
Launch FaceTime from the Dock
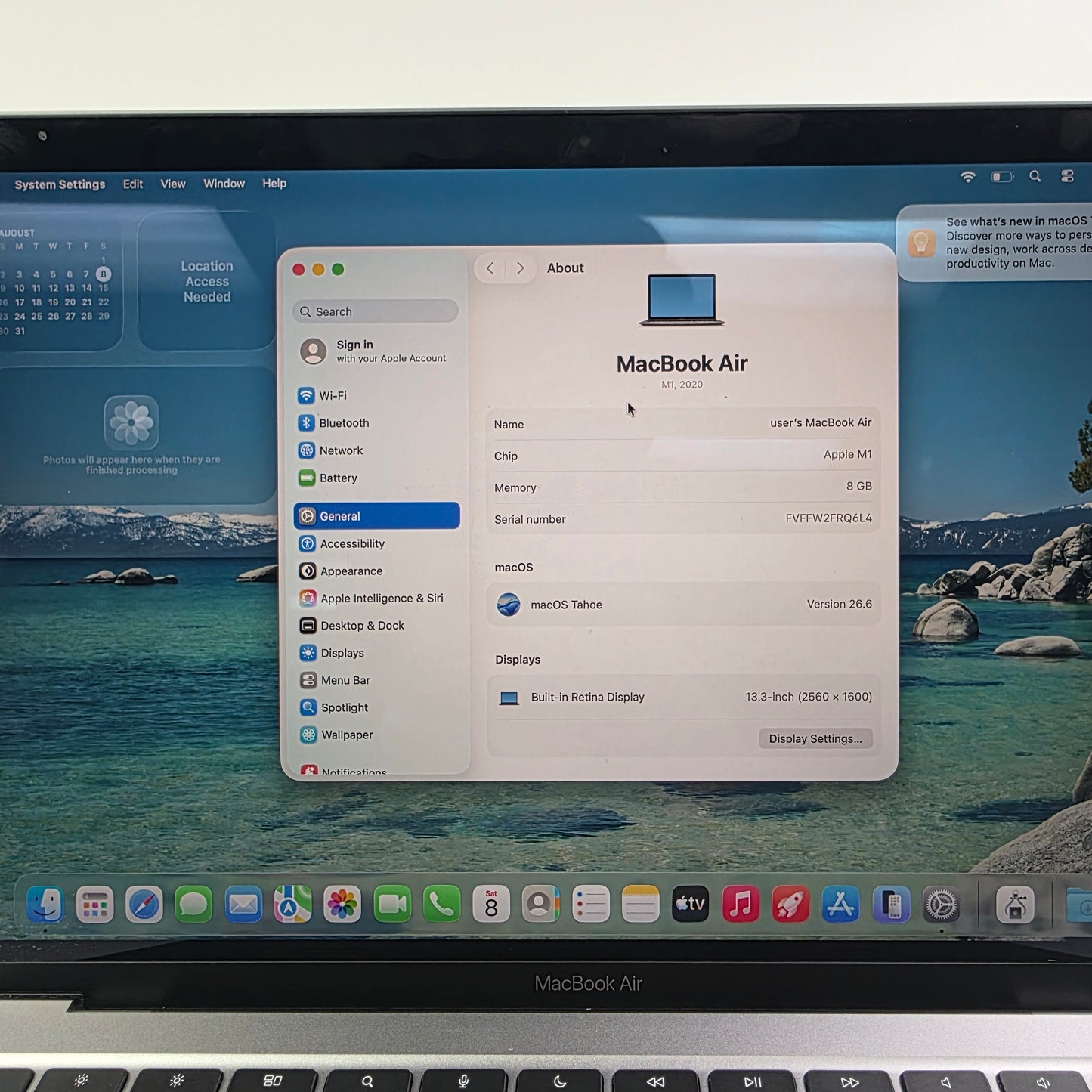point(392,905)
